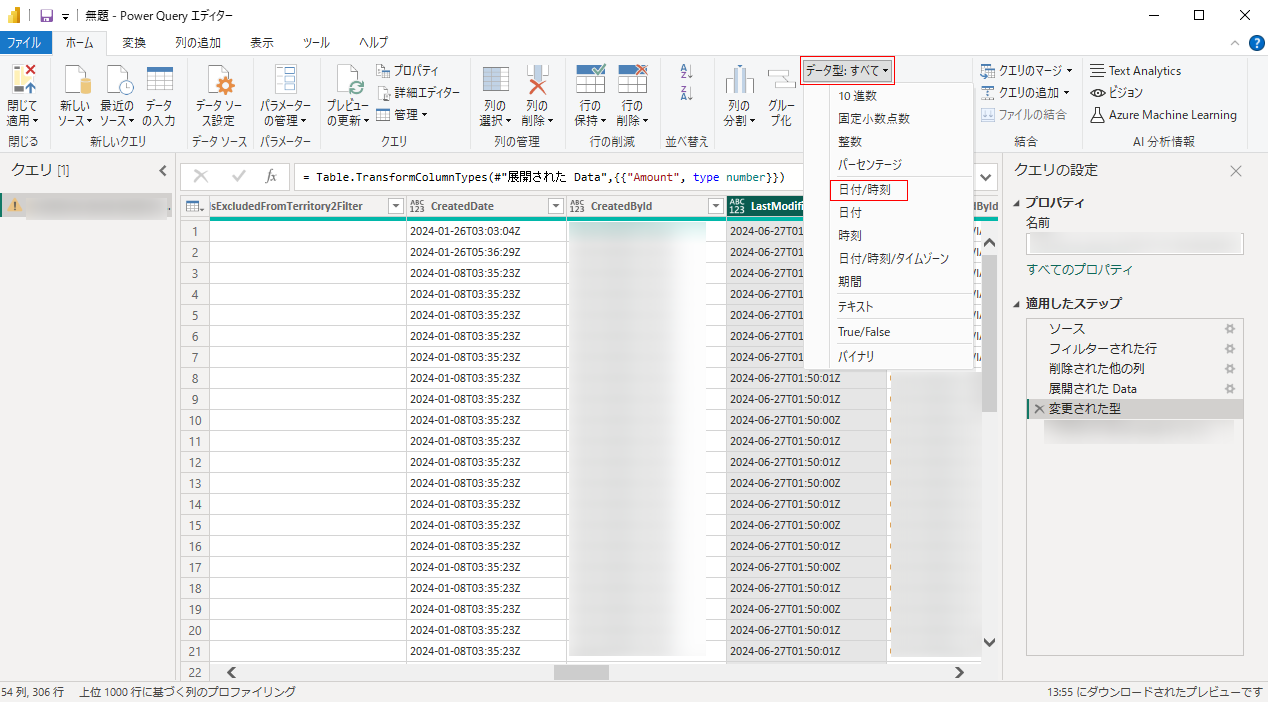The image size is (1268, 702).
Task: Expand the formula bar with the chevron
Action: [x=988, y=177]
